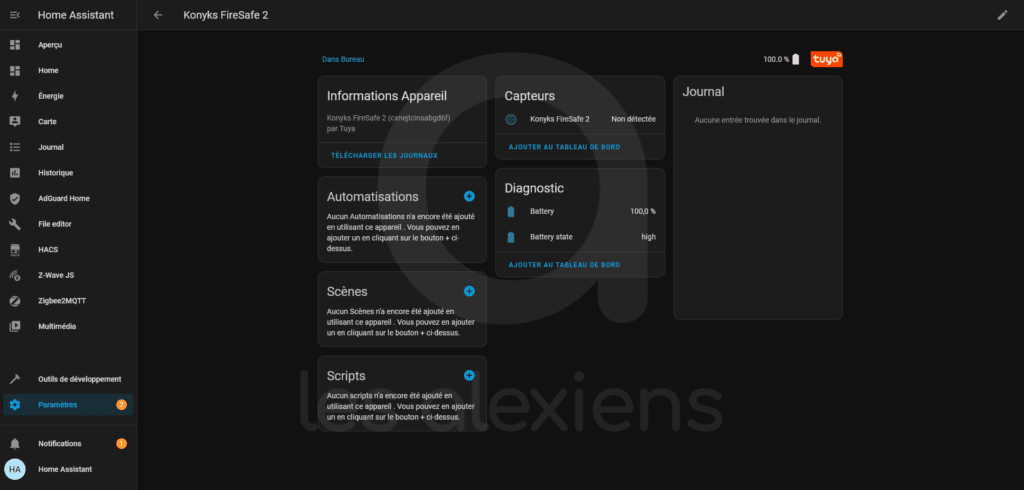Open Home Assistant user profile entry
The image size is (1024, 490).
coord(68,469)
